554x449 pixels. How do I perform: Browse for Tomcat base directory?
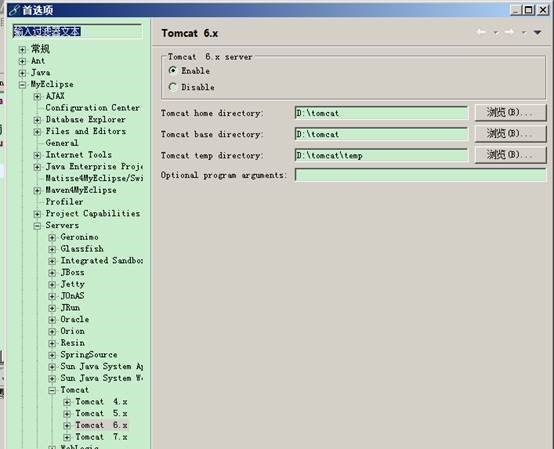[511, 134]
